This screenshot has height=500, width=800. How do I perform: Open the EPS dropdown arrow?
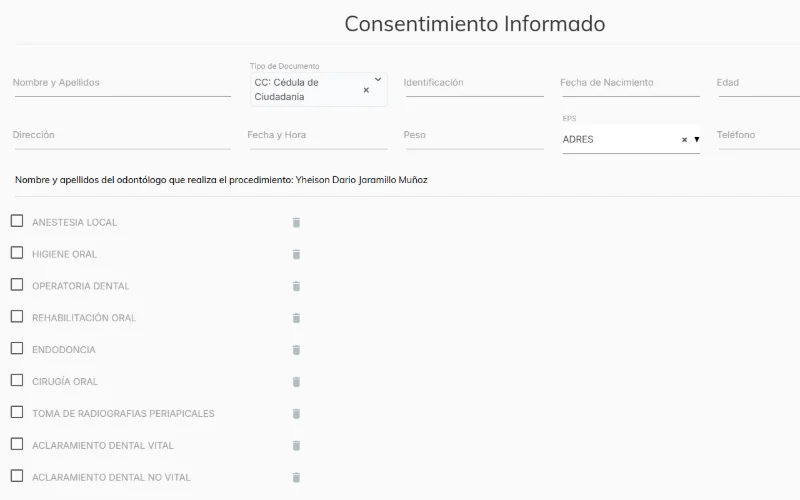(696, 139)
